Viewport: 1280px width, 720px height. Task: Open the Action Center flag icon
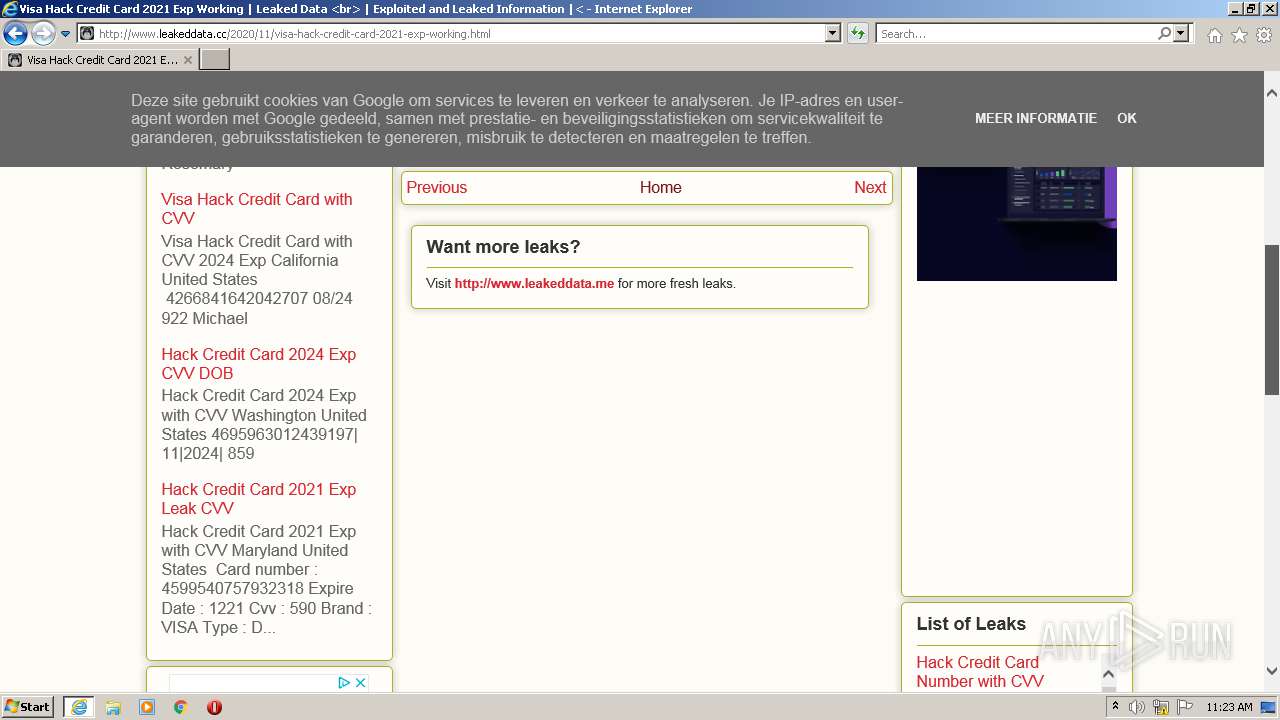pyautogui.click(x=1185, y=707)
